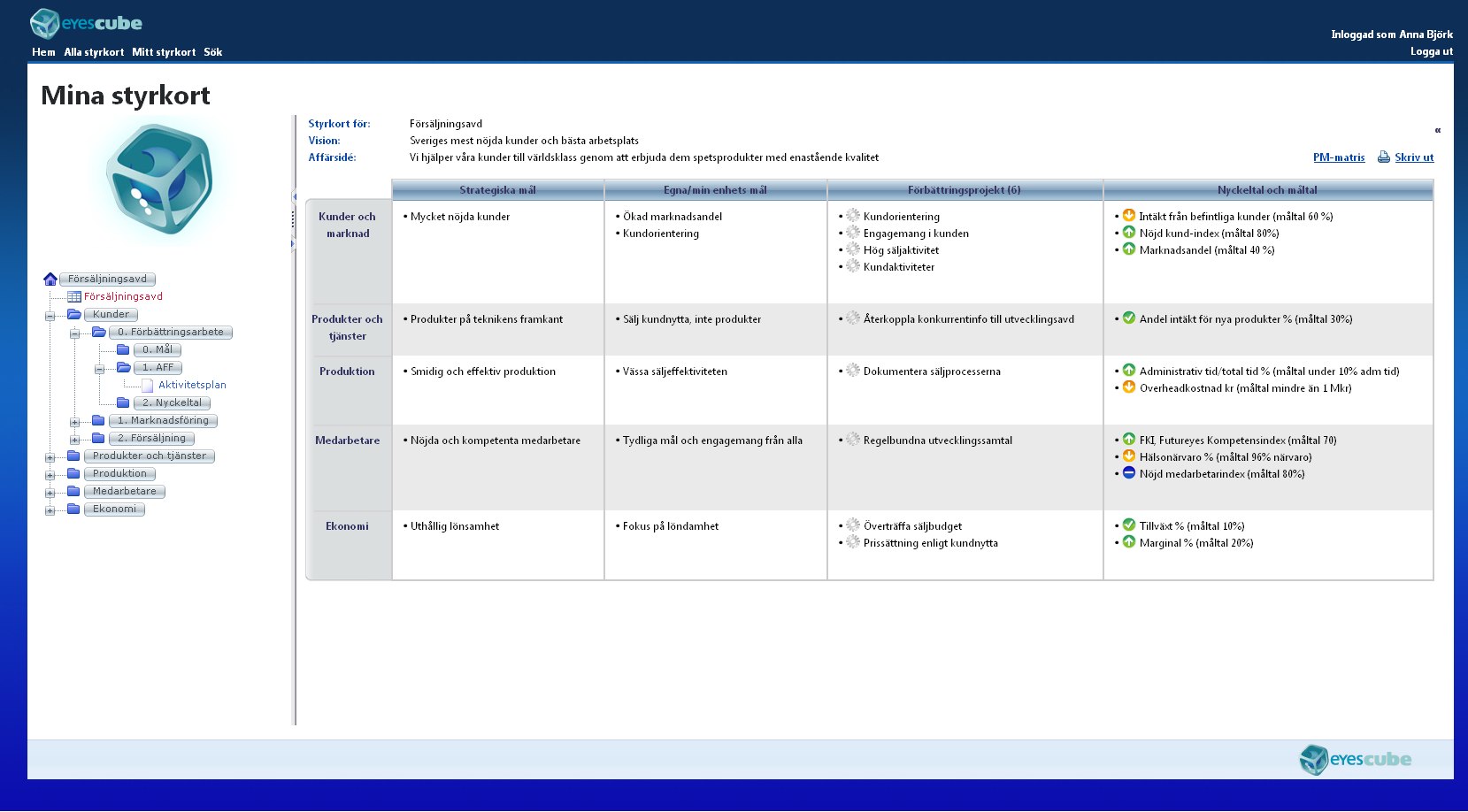Viewport: 1468px width, 812px height.
Task: Click the Regelbundna utvecklingssamtal project text
Action: tap(938, 440)
